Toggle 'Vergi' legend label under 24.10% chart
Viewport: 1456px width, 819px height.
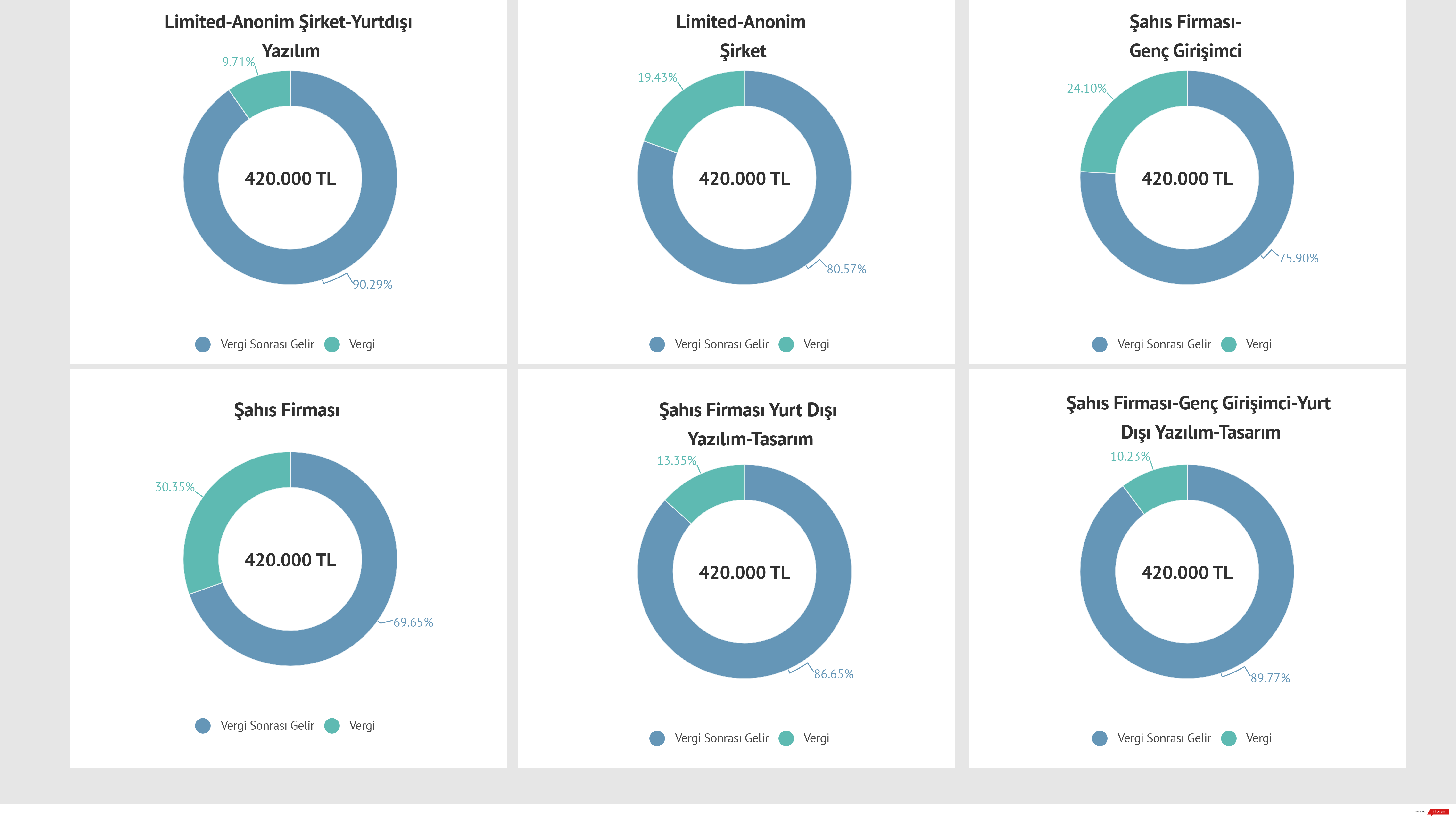point(1259,345)
